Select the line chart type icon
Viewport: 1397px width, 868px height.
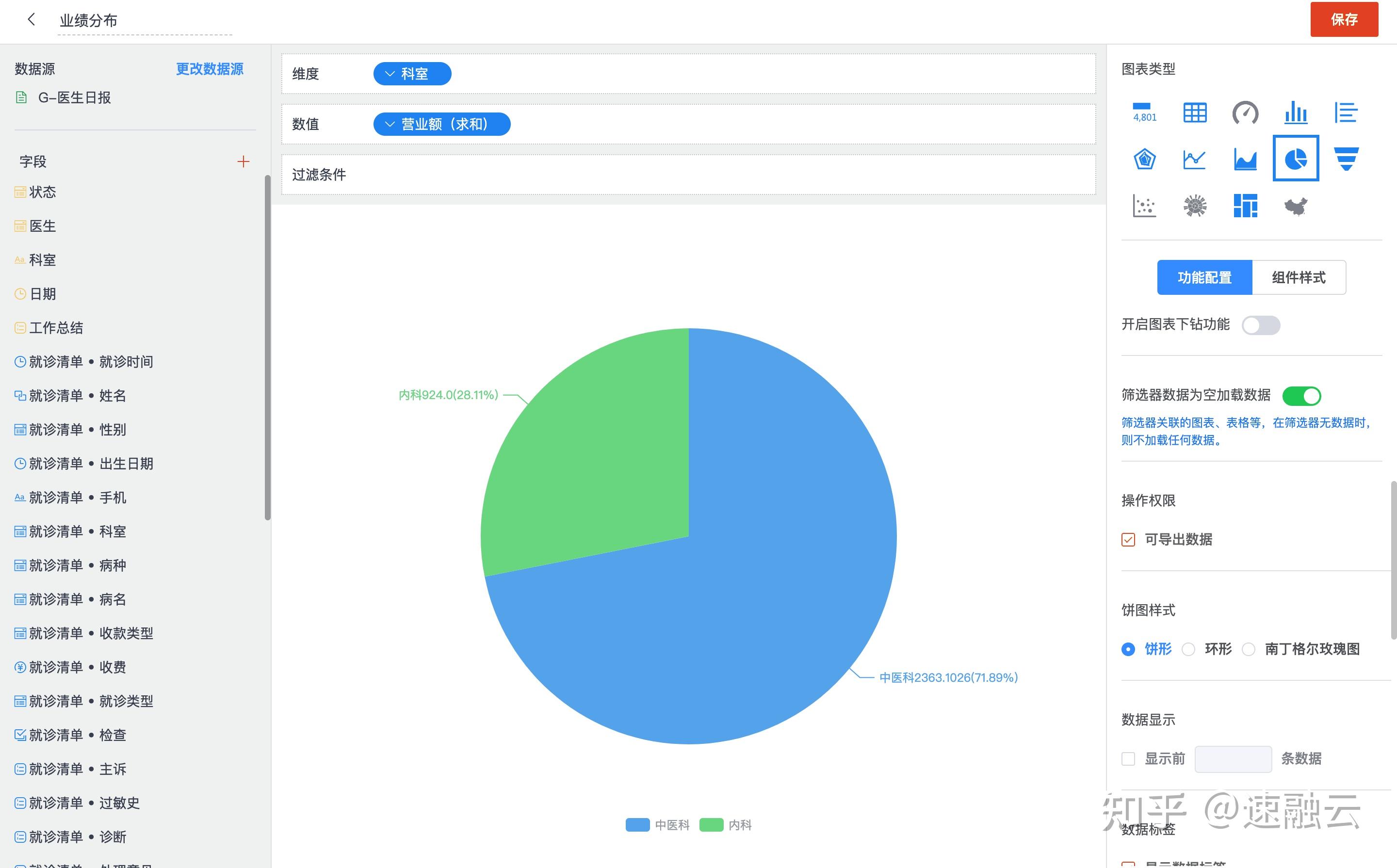(1195, 159)
